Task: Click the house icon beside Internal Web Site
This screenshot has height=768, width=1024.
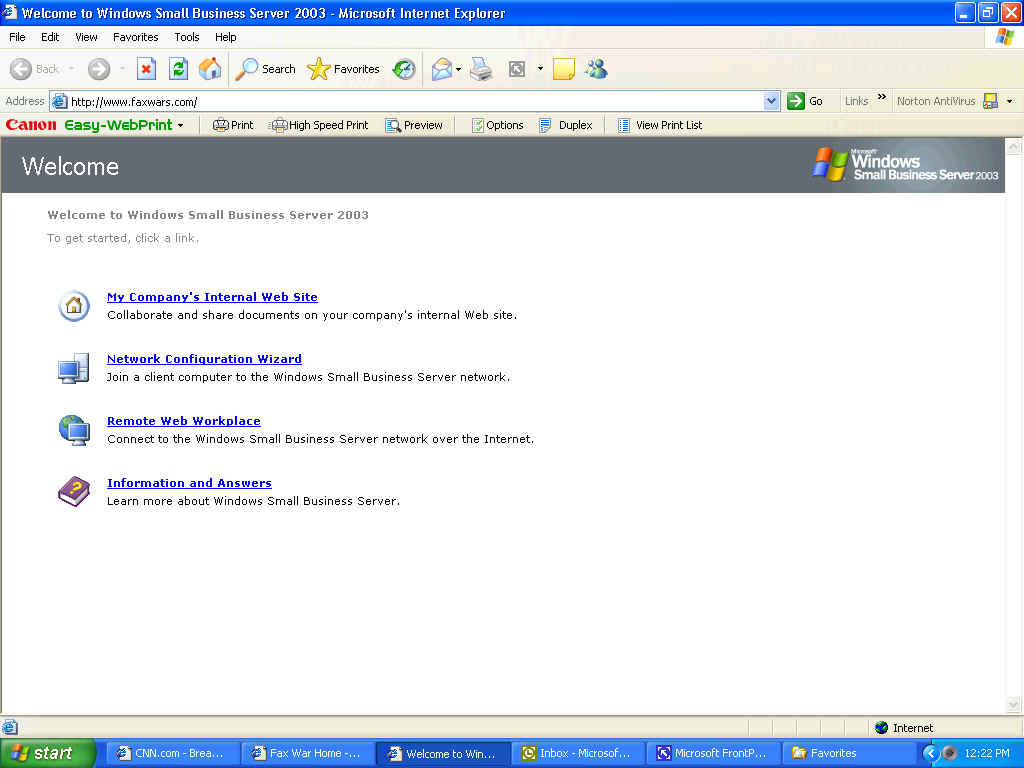Action: [74, 306]
